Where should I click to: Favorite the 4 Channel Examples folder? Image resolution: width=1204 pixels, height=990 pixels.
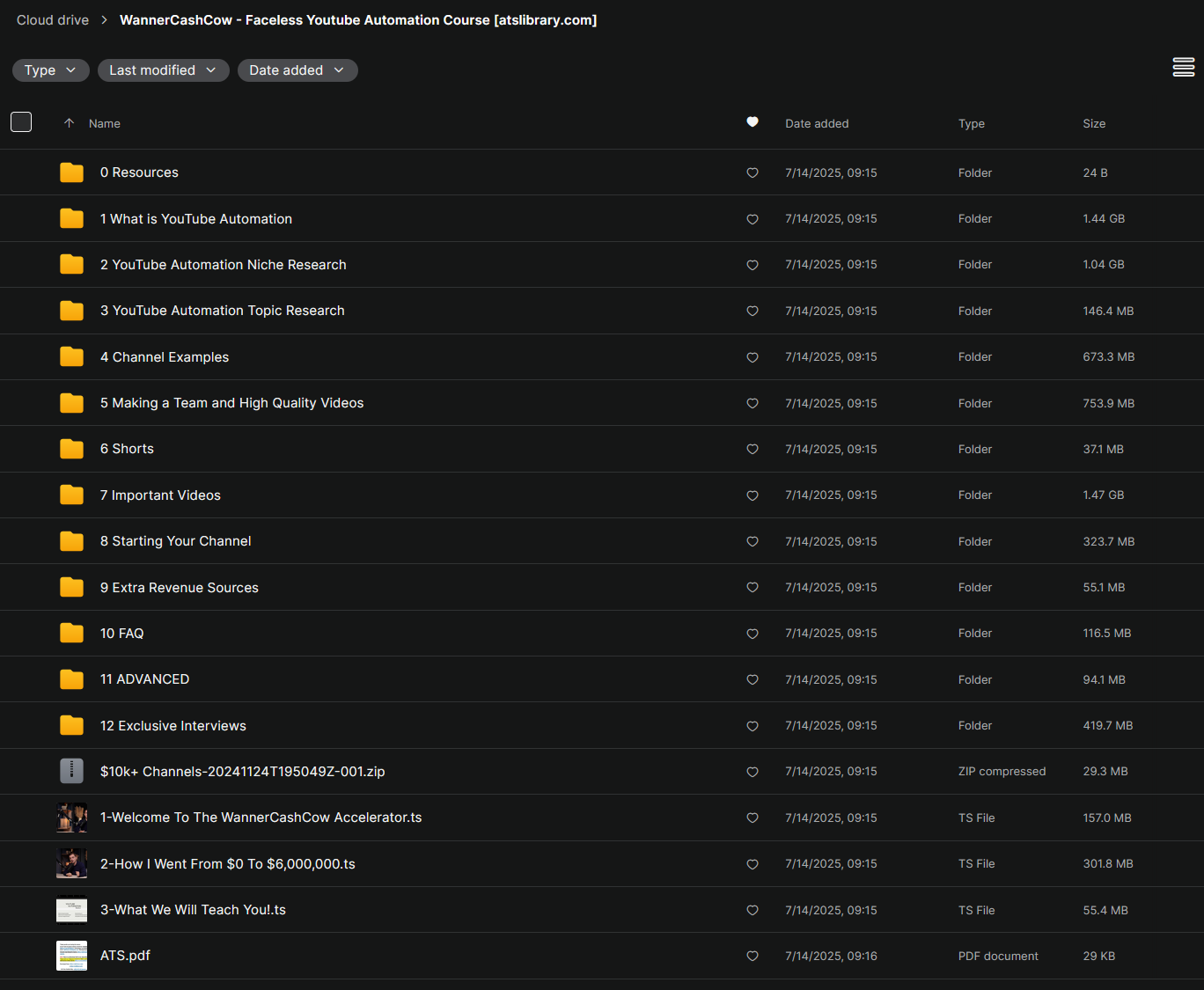(752, 357)
